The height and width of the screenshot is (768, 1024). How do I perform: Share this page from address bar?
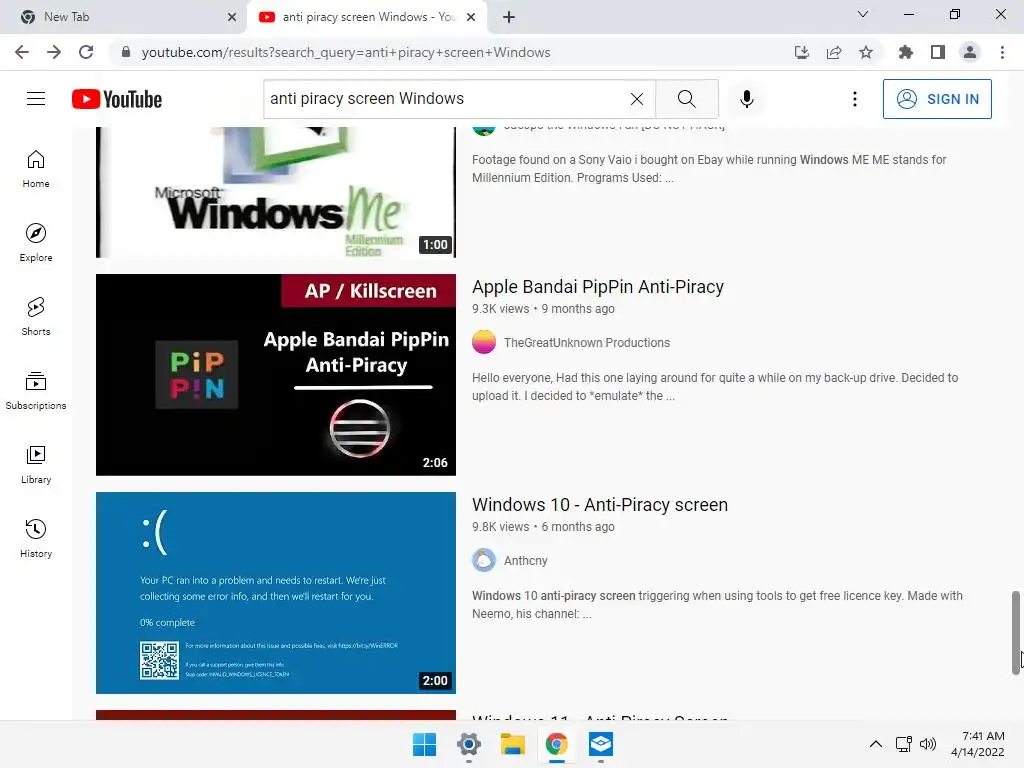834,52
